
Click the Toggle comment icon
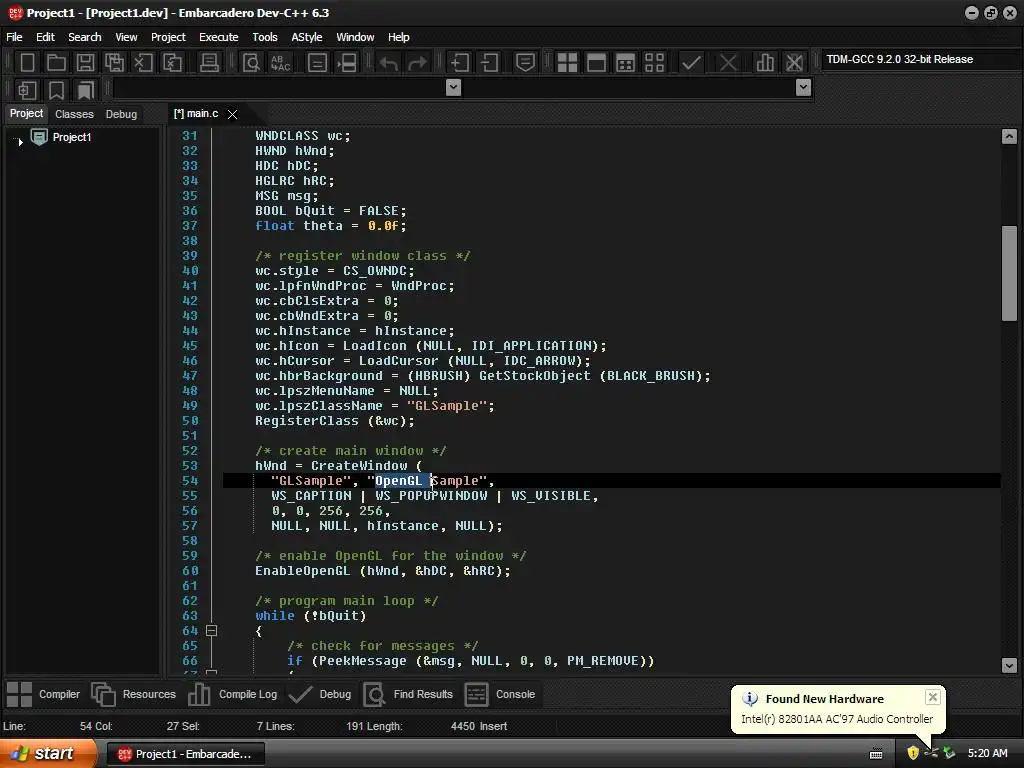click(x=526, y=63)
